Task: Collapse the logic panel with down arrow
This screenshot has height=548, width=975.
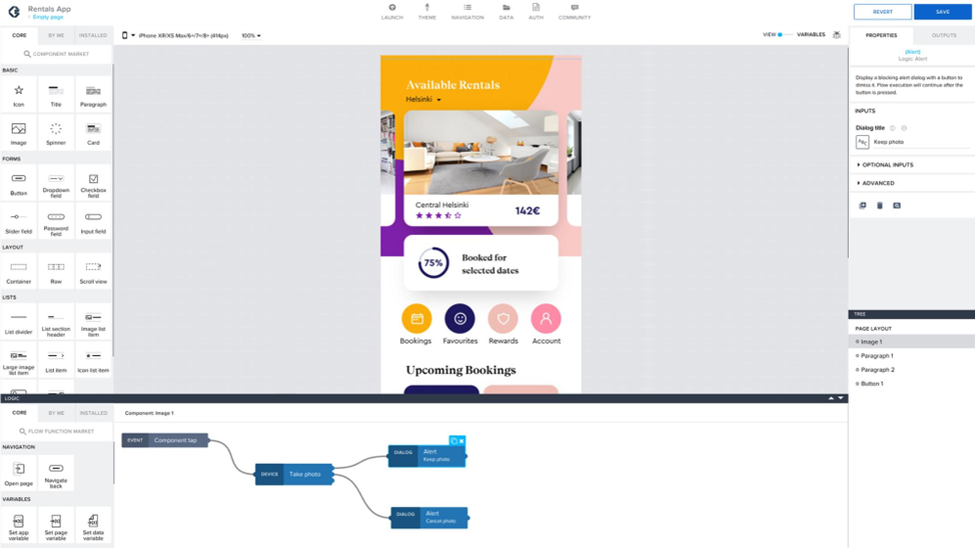Action: click(x=841, y=398)
